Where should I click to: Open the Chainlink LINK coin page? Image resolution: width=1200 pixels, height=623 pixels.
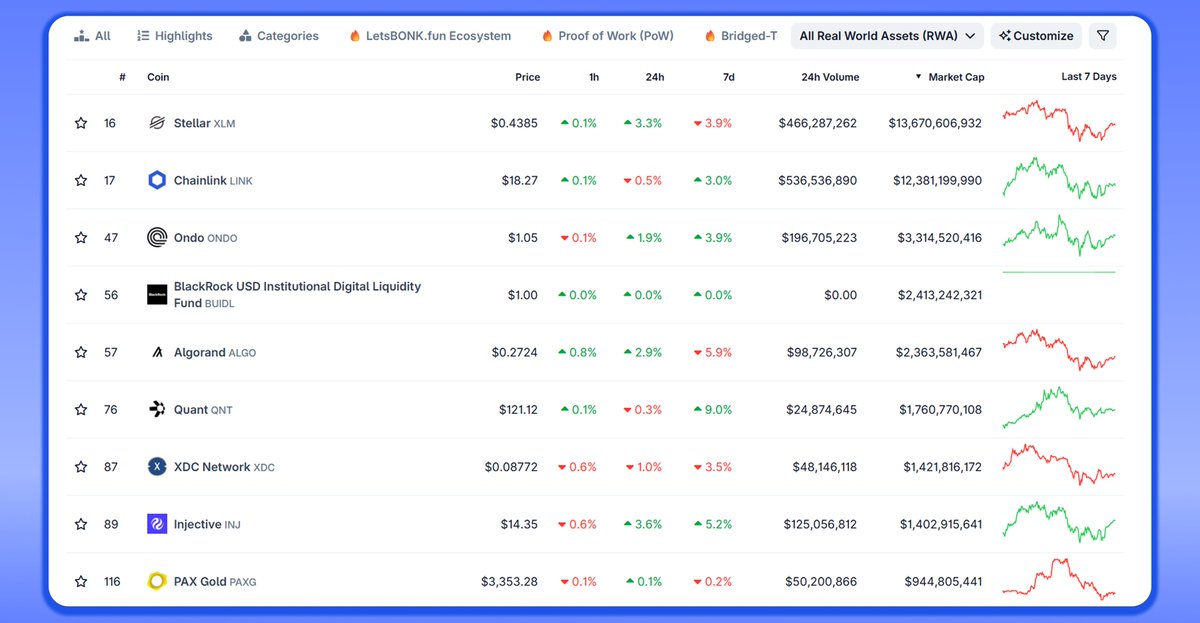(214, 181)
